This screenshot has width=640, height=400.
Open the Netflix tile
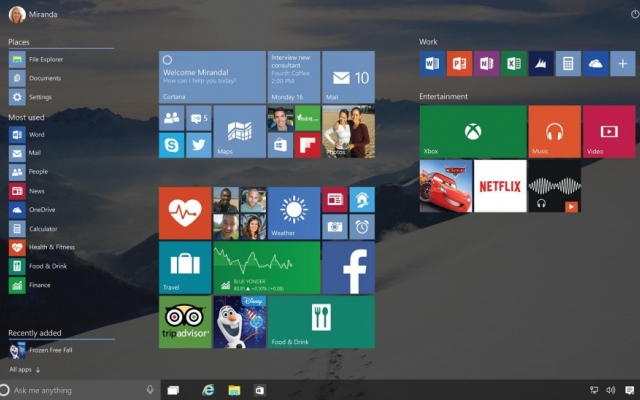[x=500, y=186]
